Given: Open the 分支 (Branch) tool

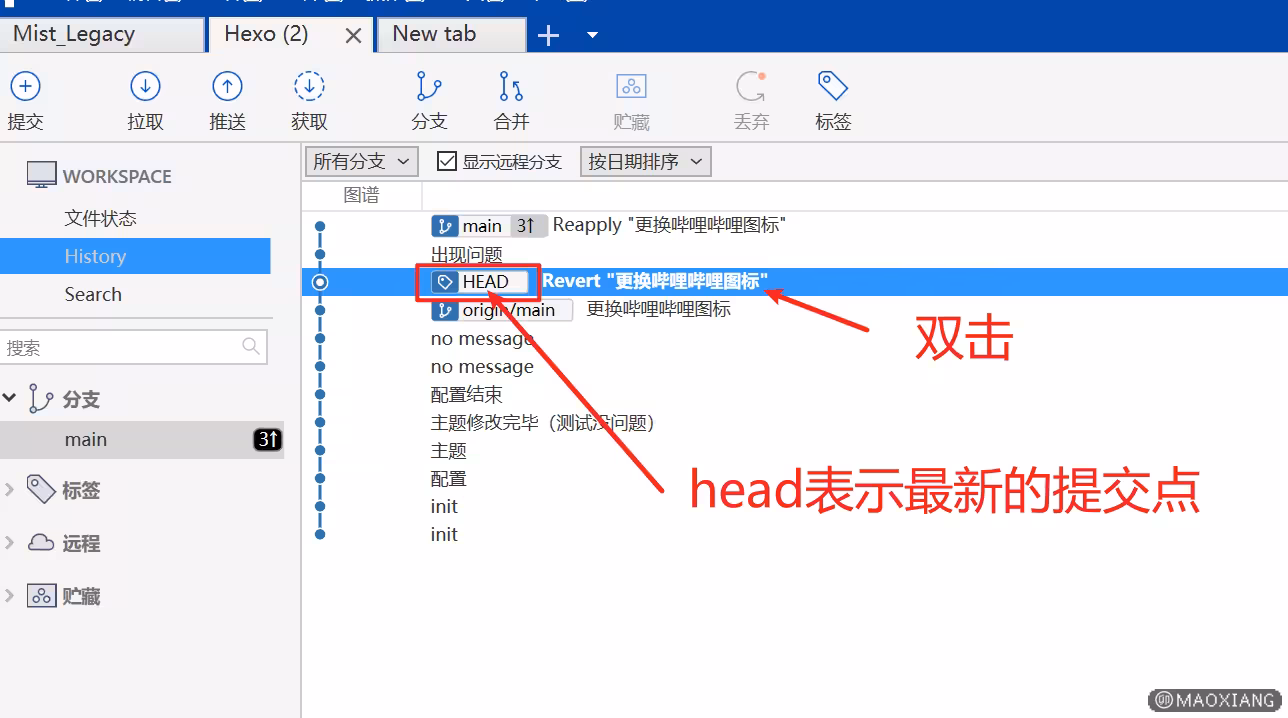Looking at the screenshot, I should [x=429, y=88].
